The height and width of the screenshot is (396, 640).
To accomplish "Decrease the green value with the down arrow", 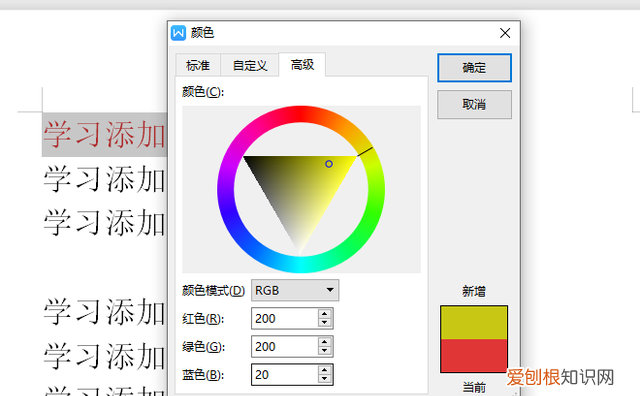I will pyautogui.click(x=325, y=351).
